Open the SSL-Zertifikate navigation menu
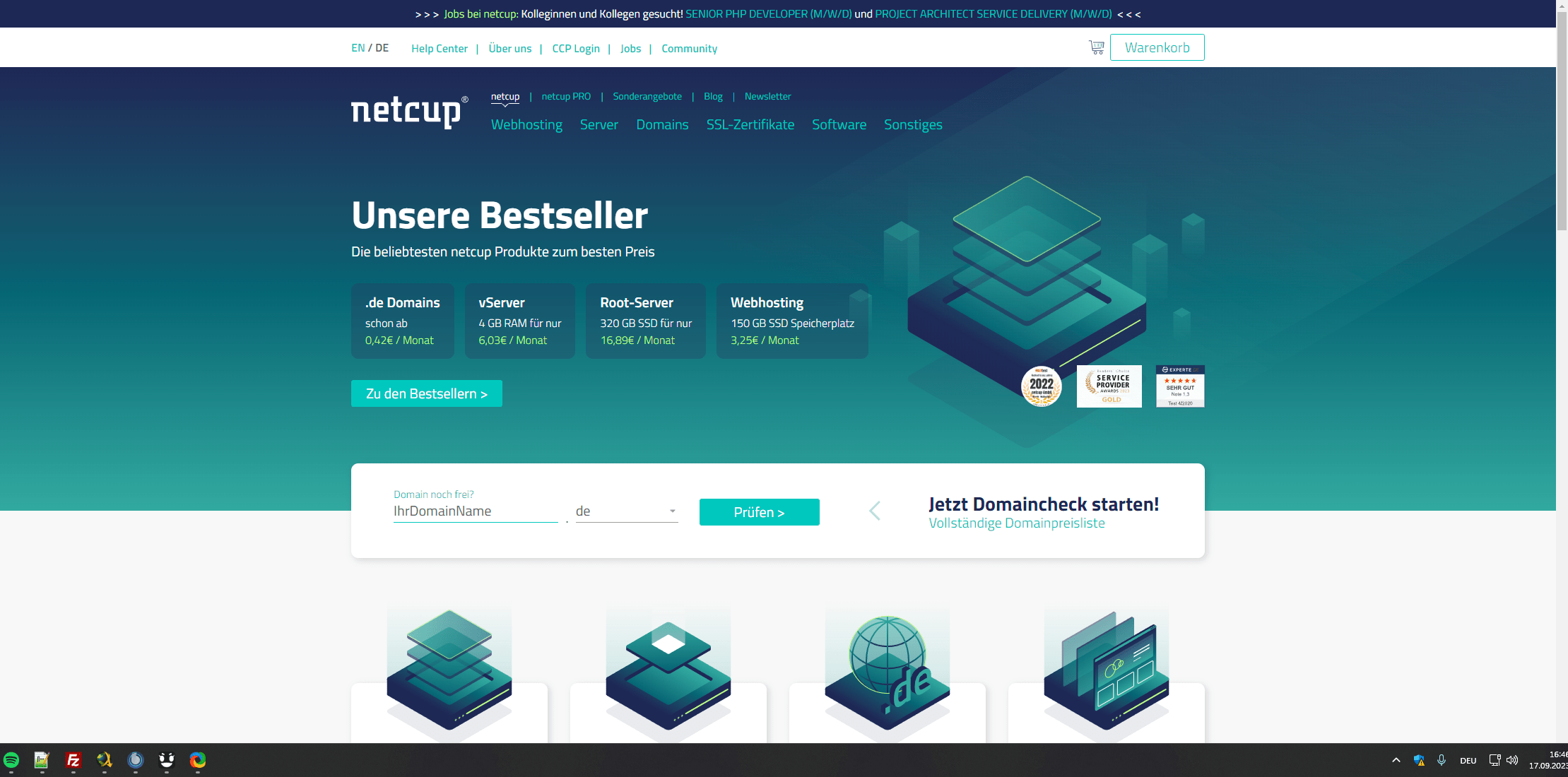This screenshot has height=777, width=1568. pos(750,125)
